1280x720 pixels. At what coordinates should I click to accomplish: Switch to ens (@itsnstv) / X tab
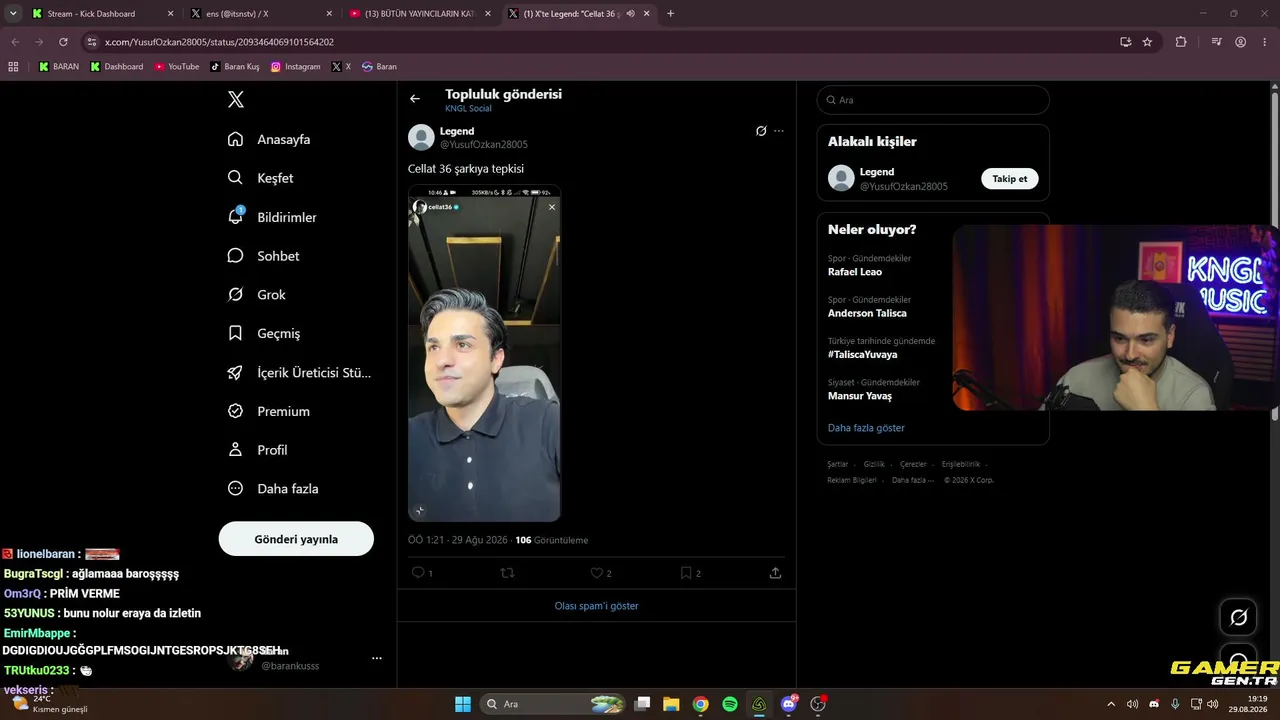262,14
